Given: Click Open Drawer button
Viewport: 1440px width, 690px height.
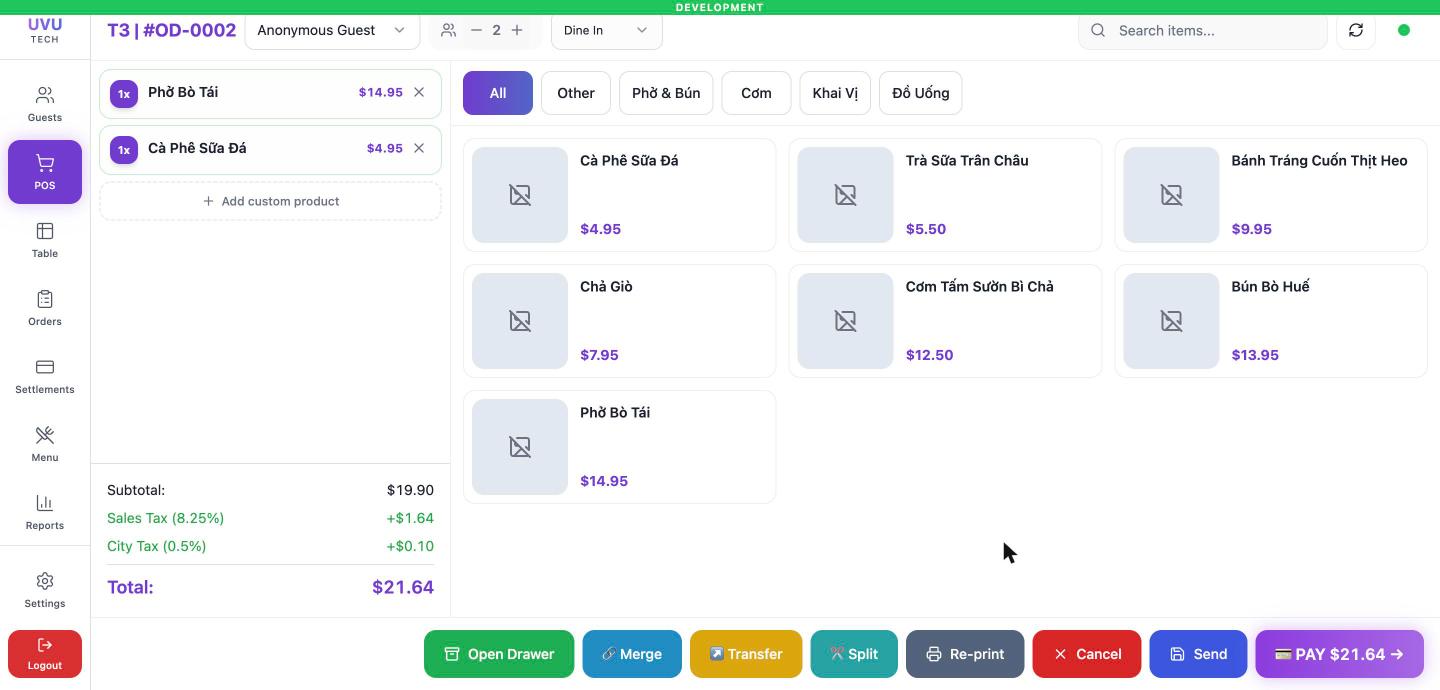Looking at the screenshot, I should point(499,654).
